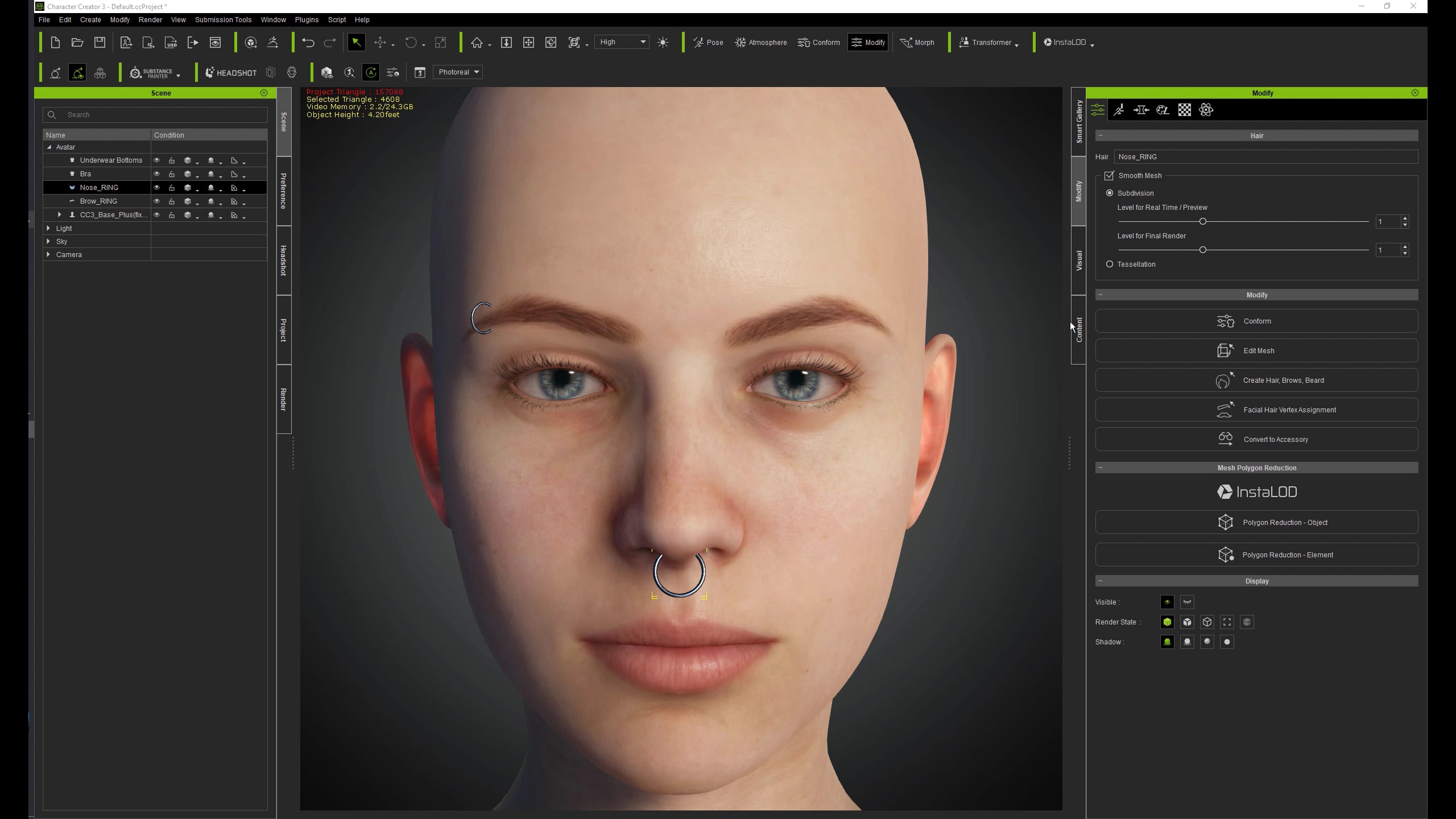Viewport: 1456px width, 819px height.
Task: Click the Undo arrow icon
Action: 308,43
